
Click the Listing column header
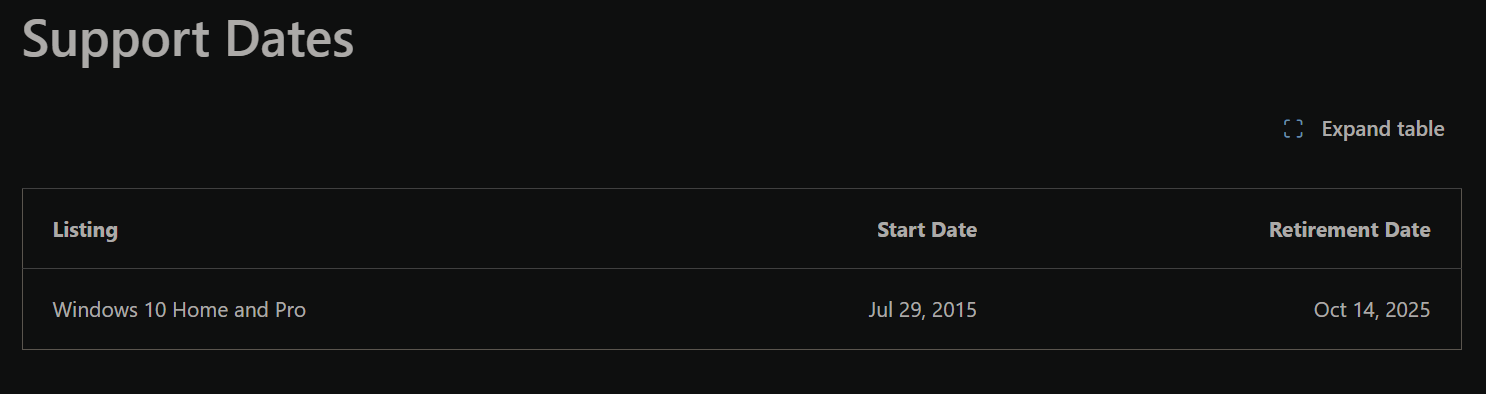85,230
